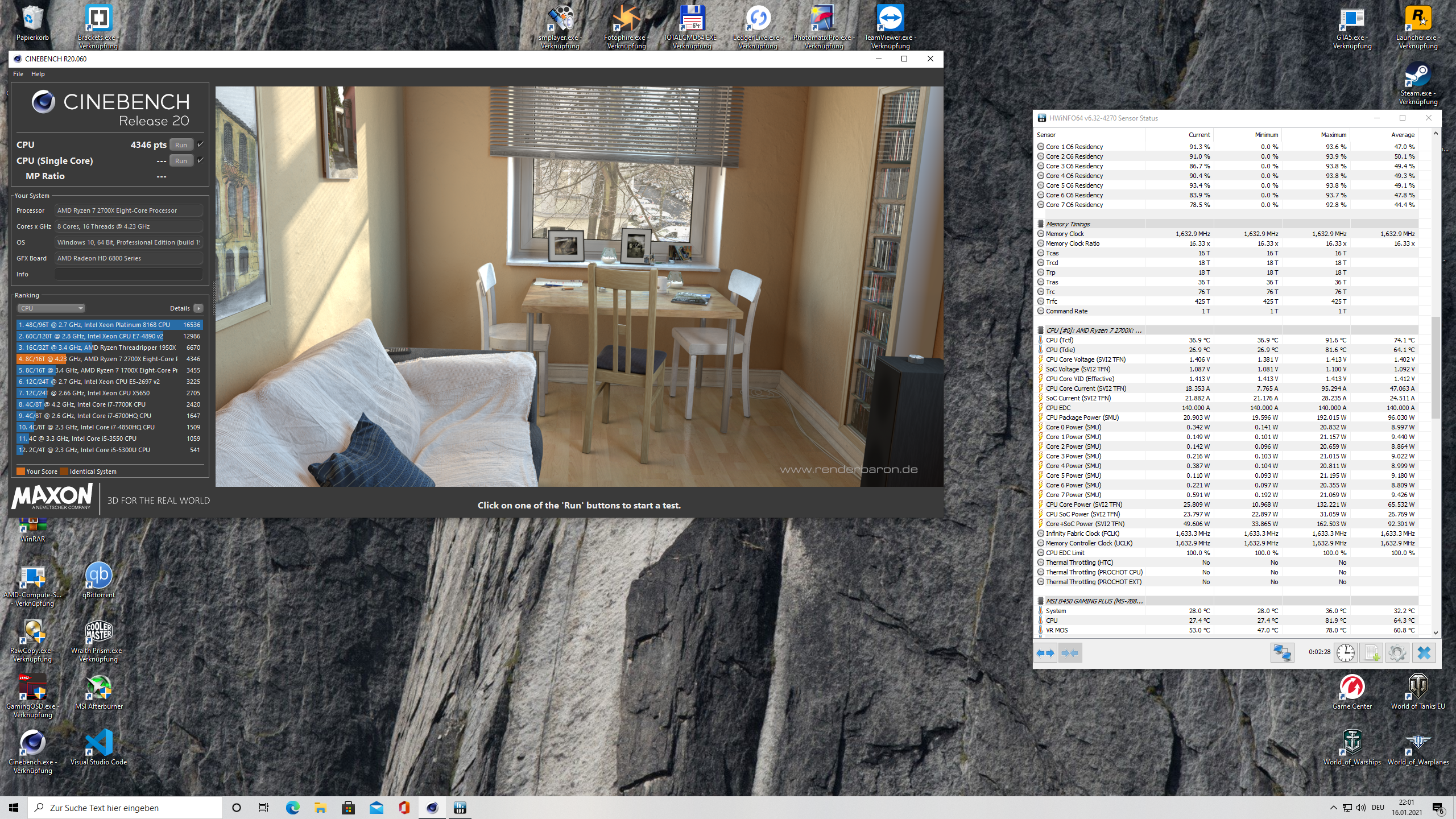Select your score row AMD Ryzen 7 2700X
This screenshot has width=1456, height=819.
coord(110,359)
